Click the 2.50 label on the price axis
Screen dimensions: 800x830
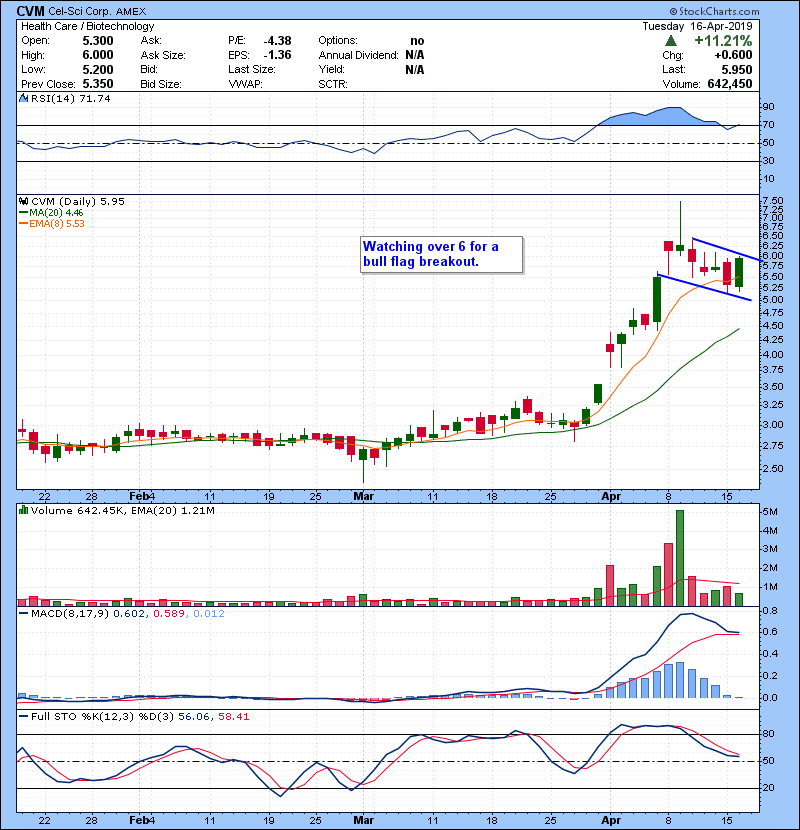[773, 469]
